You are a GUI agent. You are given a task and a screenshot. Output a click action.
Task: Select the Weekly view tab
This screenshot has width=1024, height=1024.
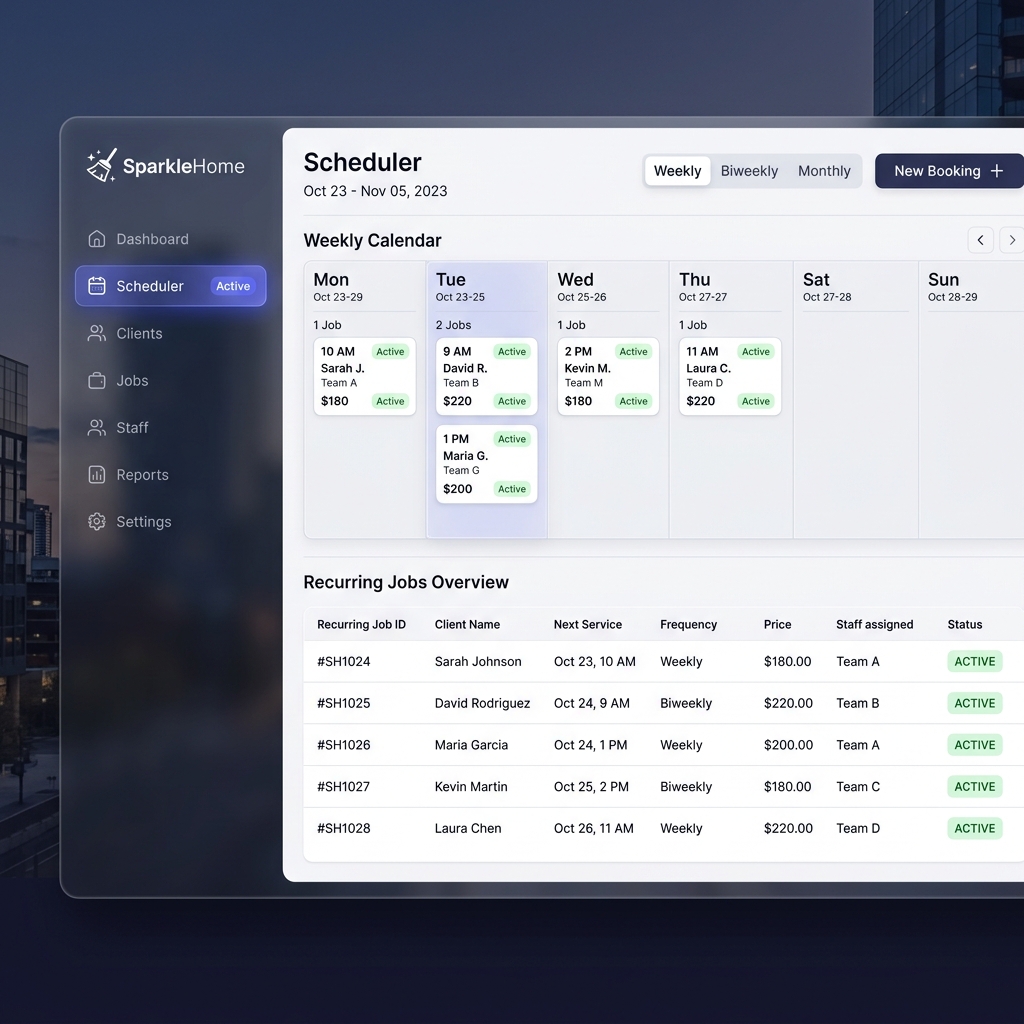point(677,171)
